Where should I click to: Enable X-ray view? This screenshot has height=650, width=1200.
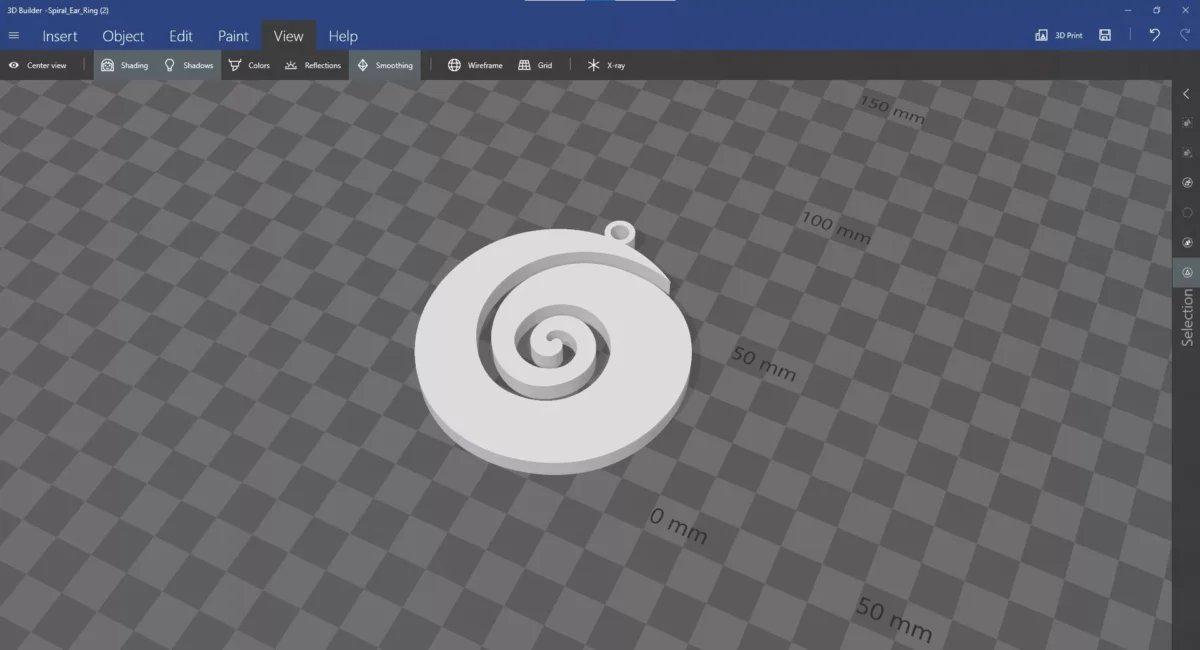(x=606, y=65)
